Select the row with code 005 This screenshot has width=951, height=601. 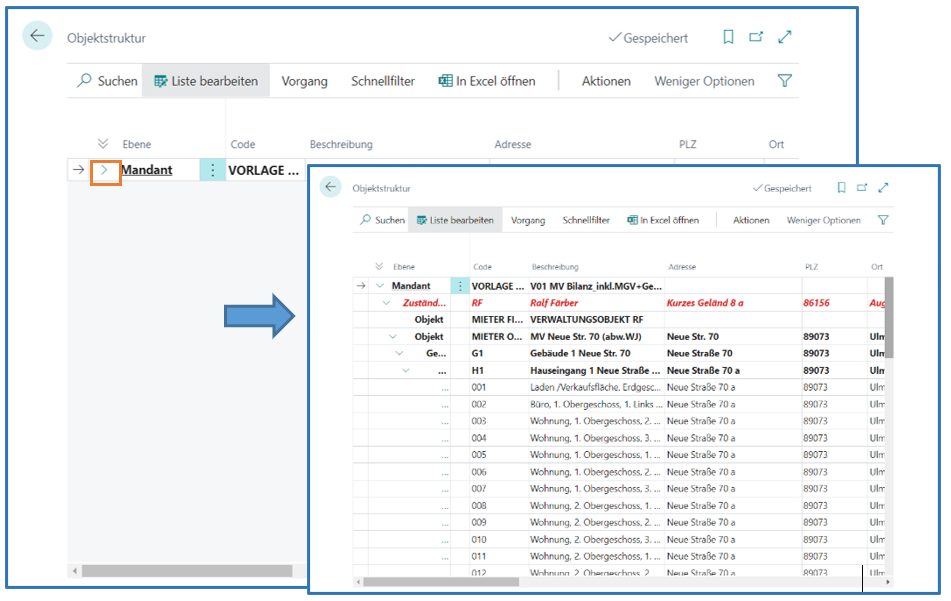(x=479, y=454)
